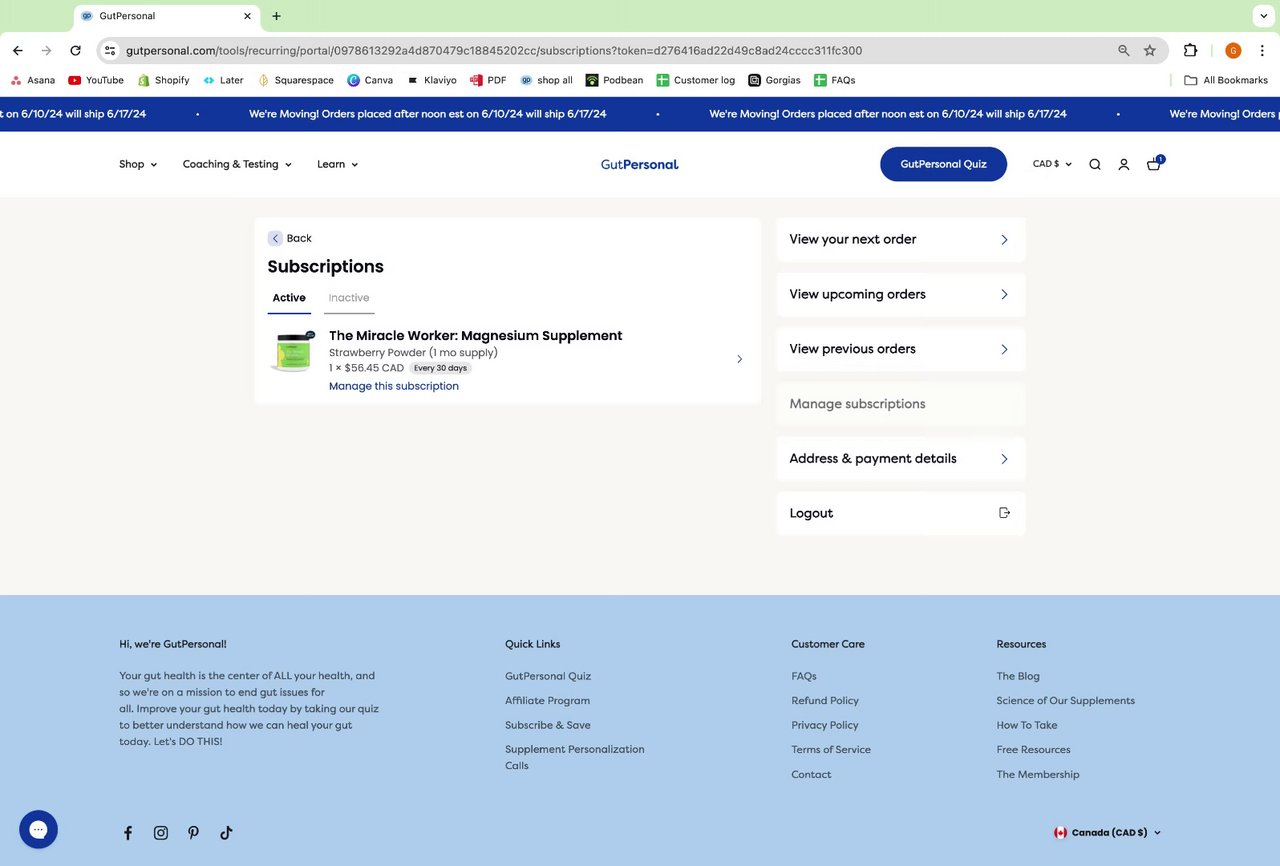
Task: Bookmark this page with the star icon
Action: pos(1150,51)
